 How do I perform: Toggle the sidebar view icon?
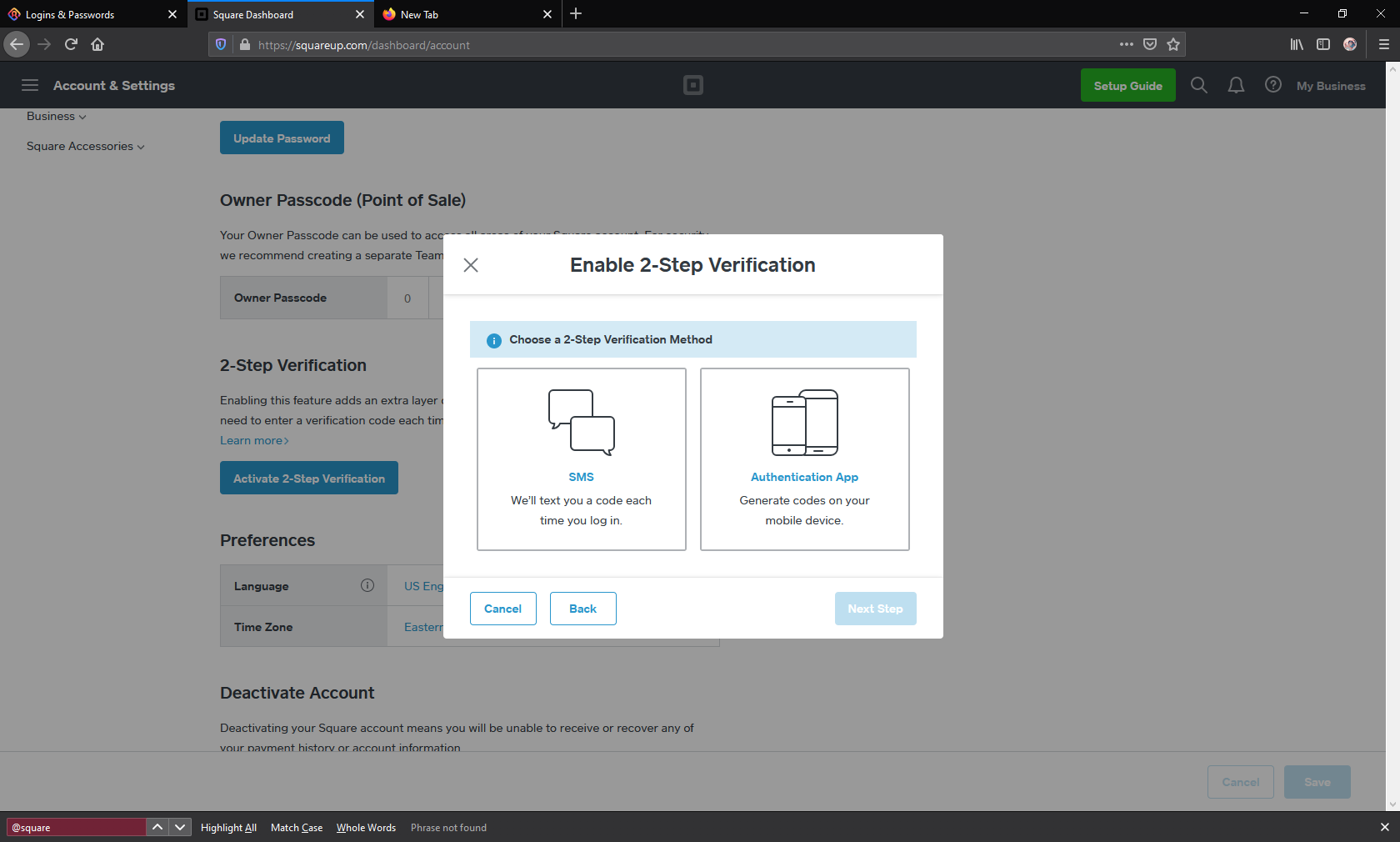[1323, 44]
